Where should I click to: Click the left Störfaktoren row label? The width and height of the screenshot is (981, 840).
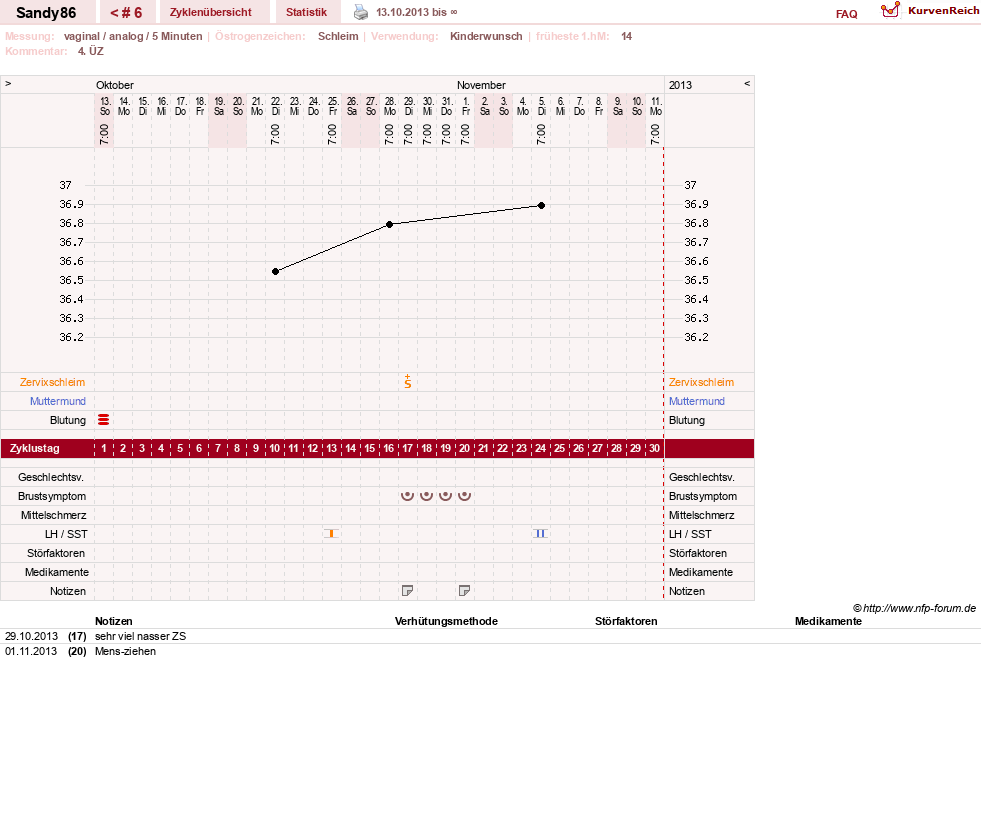[x=56, y=553]
